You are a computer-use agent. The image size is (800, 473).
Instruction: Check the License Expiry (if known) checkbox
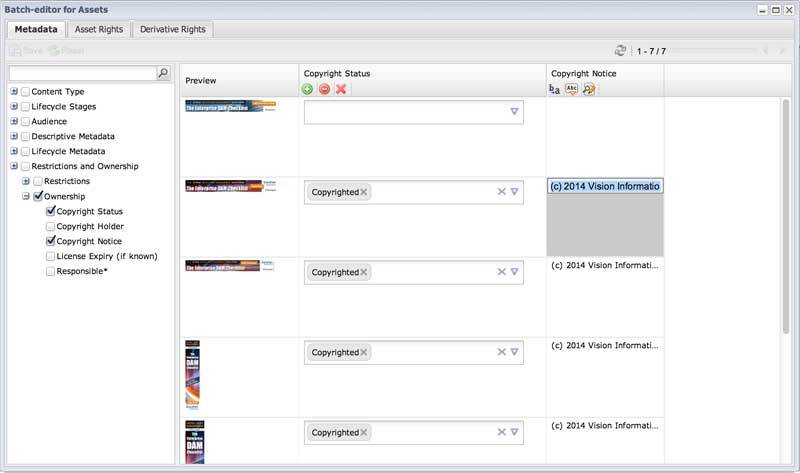pyautogui.click(x=51, y=256)
